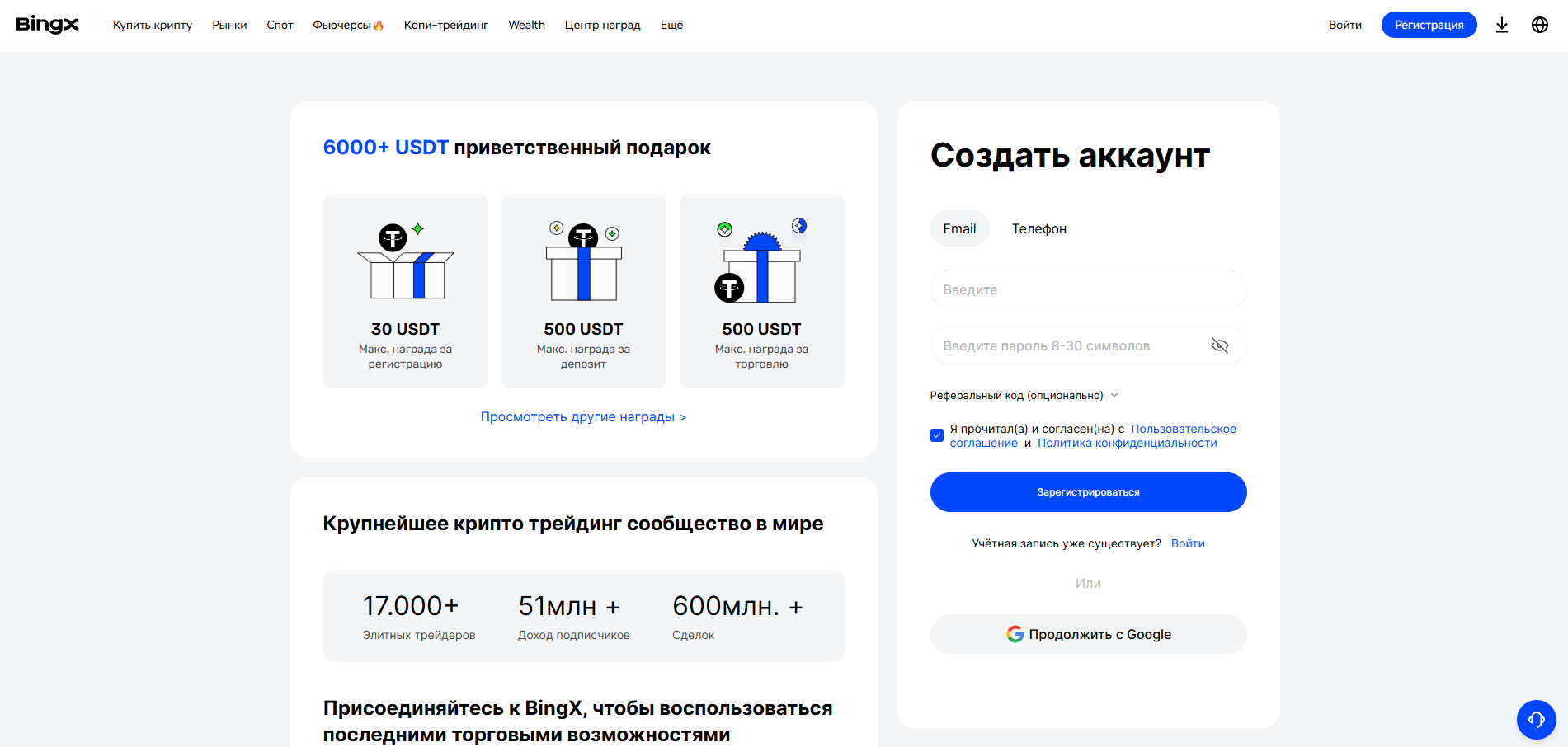Open the app download icon
The image size is (1568, 747).
1502,25
